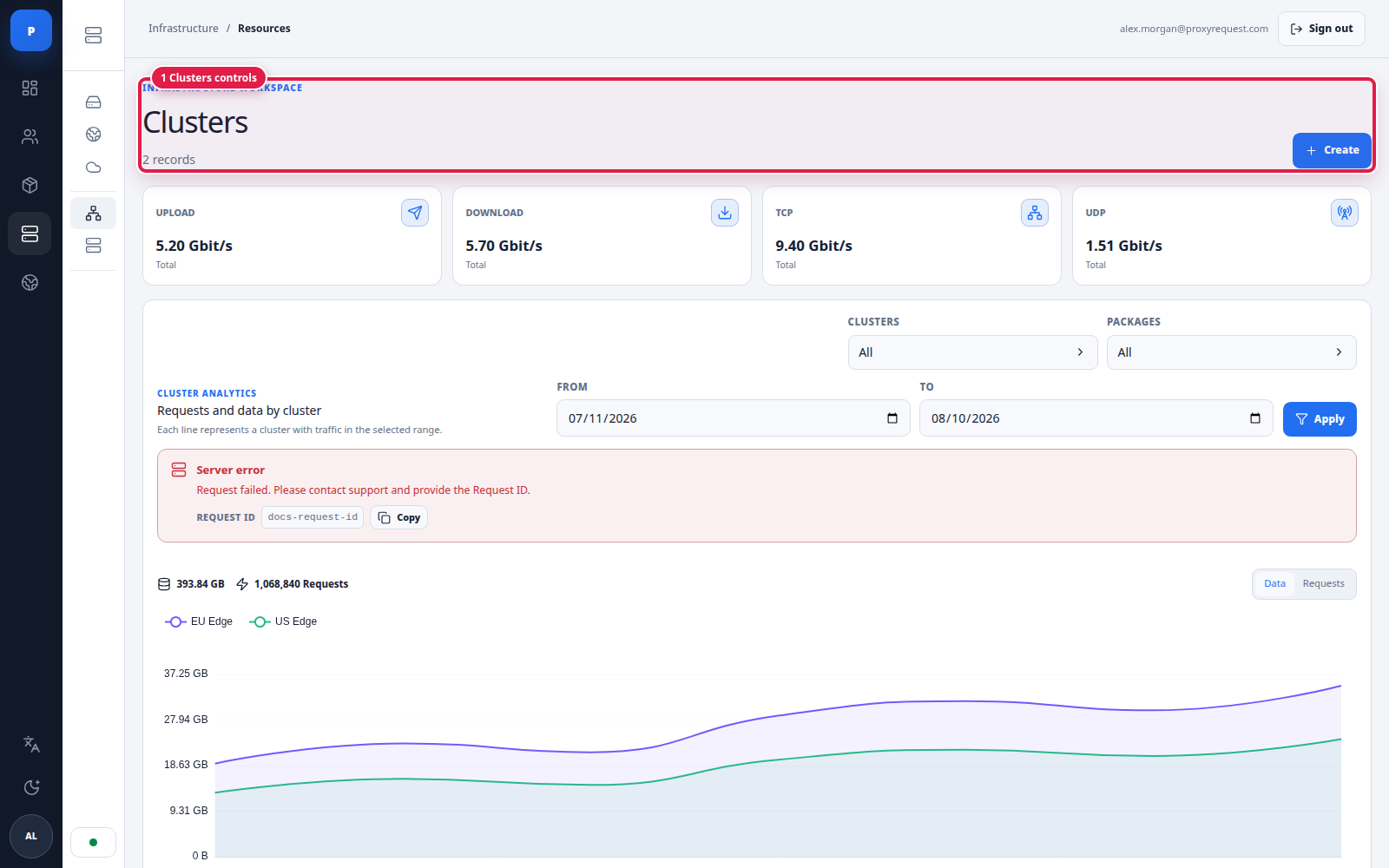Open the users icon in left sidebar
The image size is (1389, 868).
coord(30,136)
